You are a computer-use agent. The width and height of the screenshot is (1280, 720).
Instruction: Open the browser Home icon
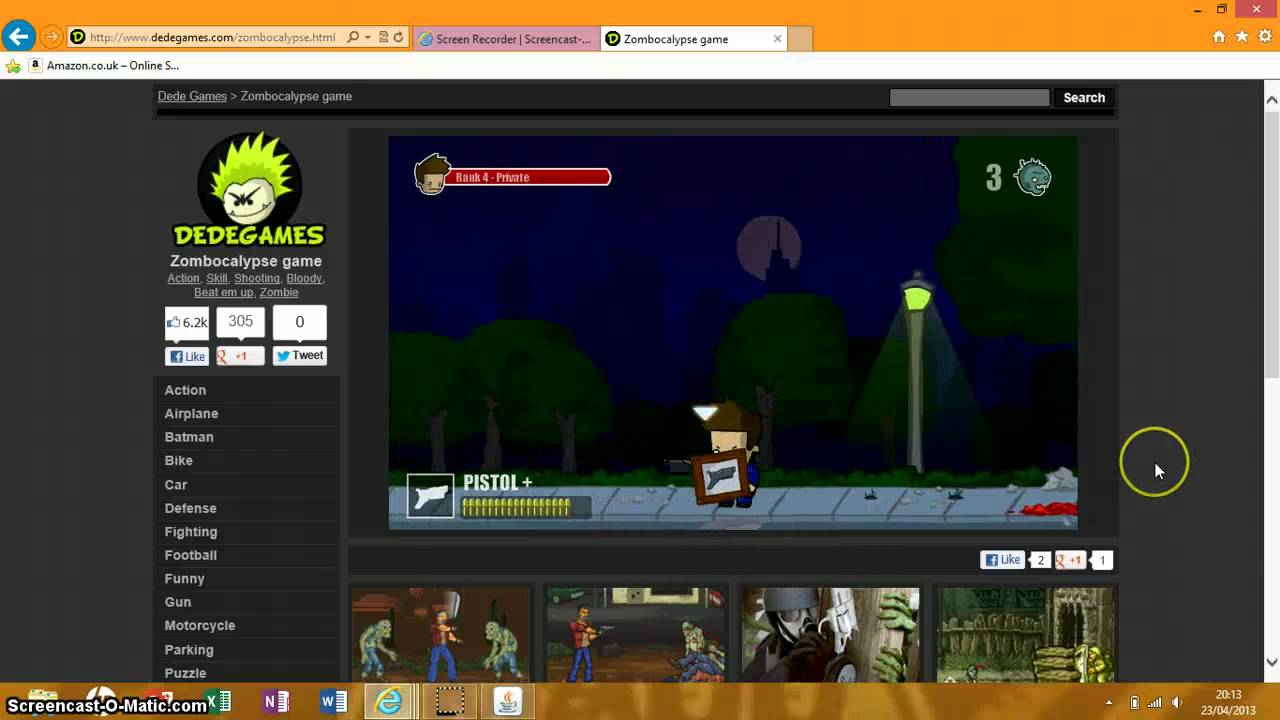click(x=1218, y=37)
